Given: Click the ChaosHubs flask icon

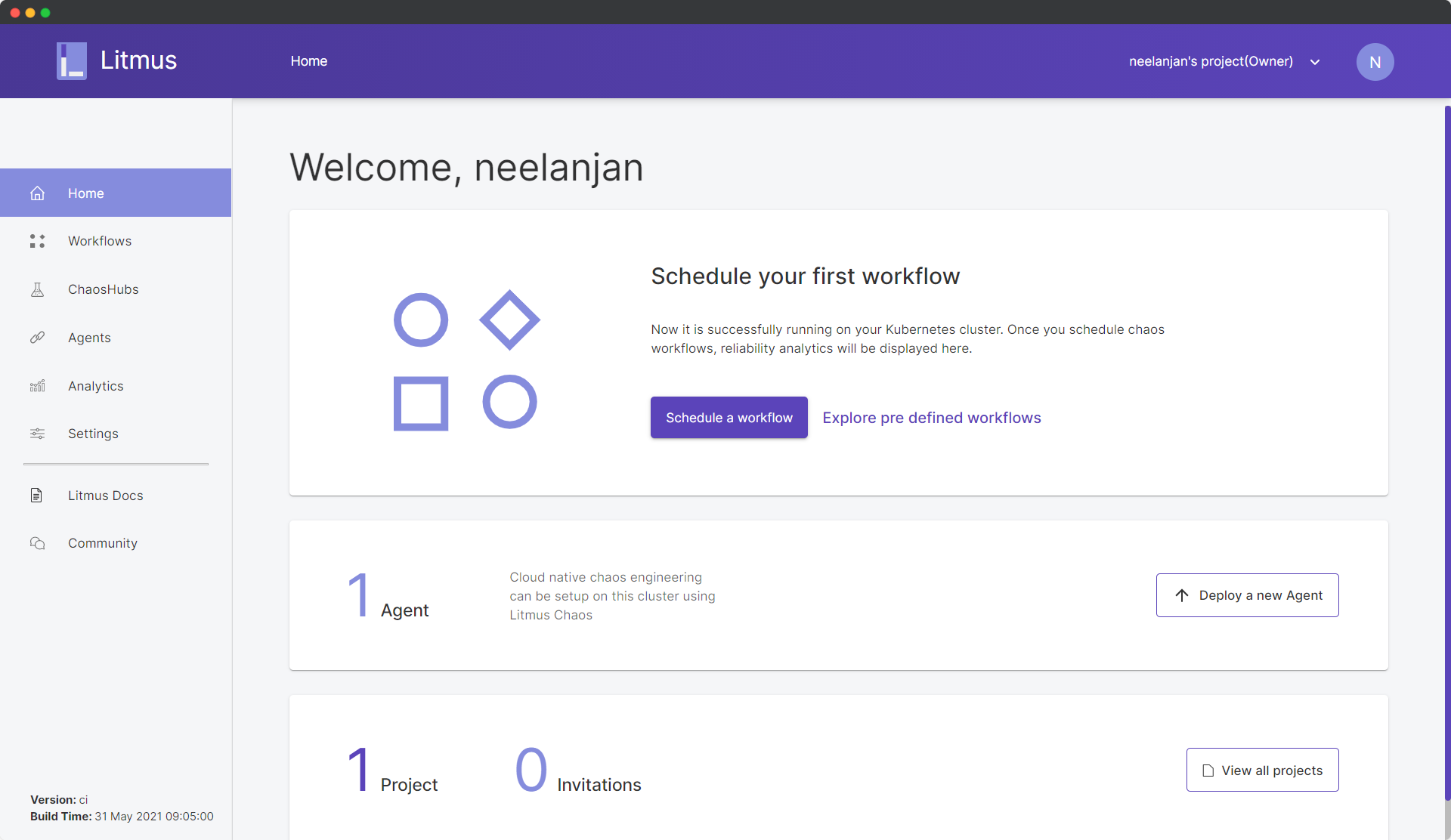Looking at the screenshot, I should pos(37,289).
